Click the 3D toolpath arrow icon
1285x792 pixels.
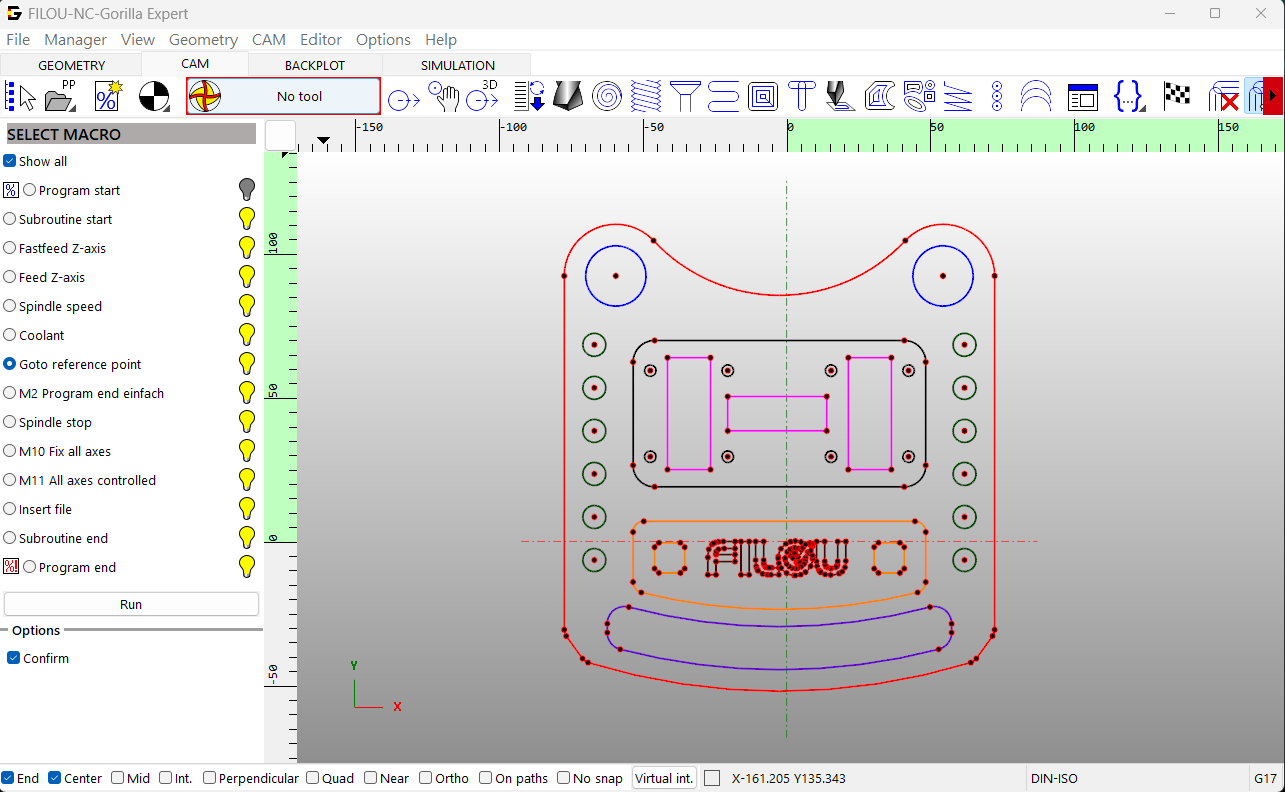click(x=483, y=96)
